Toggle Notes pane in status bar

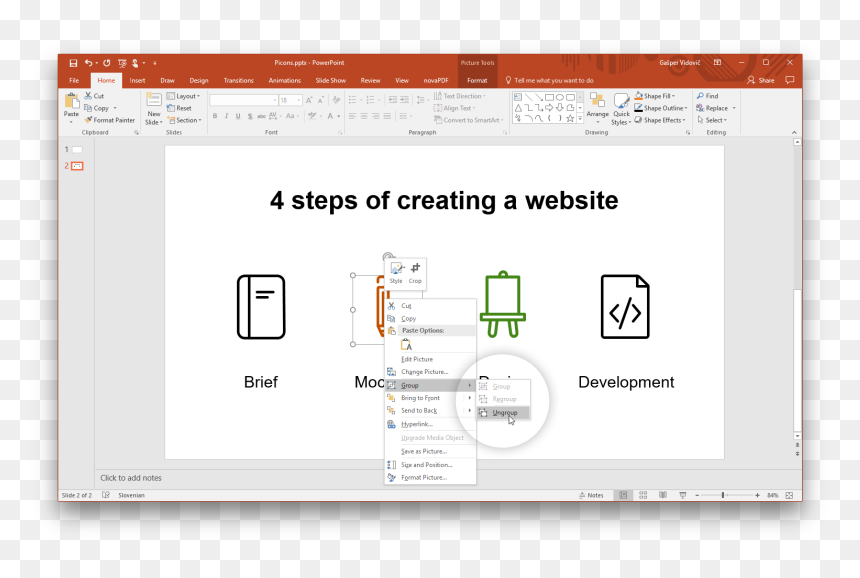591,495
